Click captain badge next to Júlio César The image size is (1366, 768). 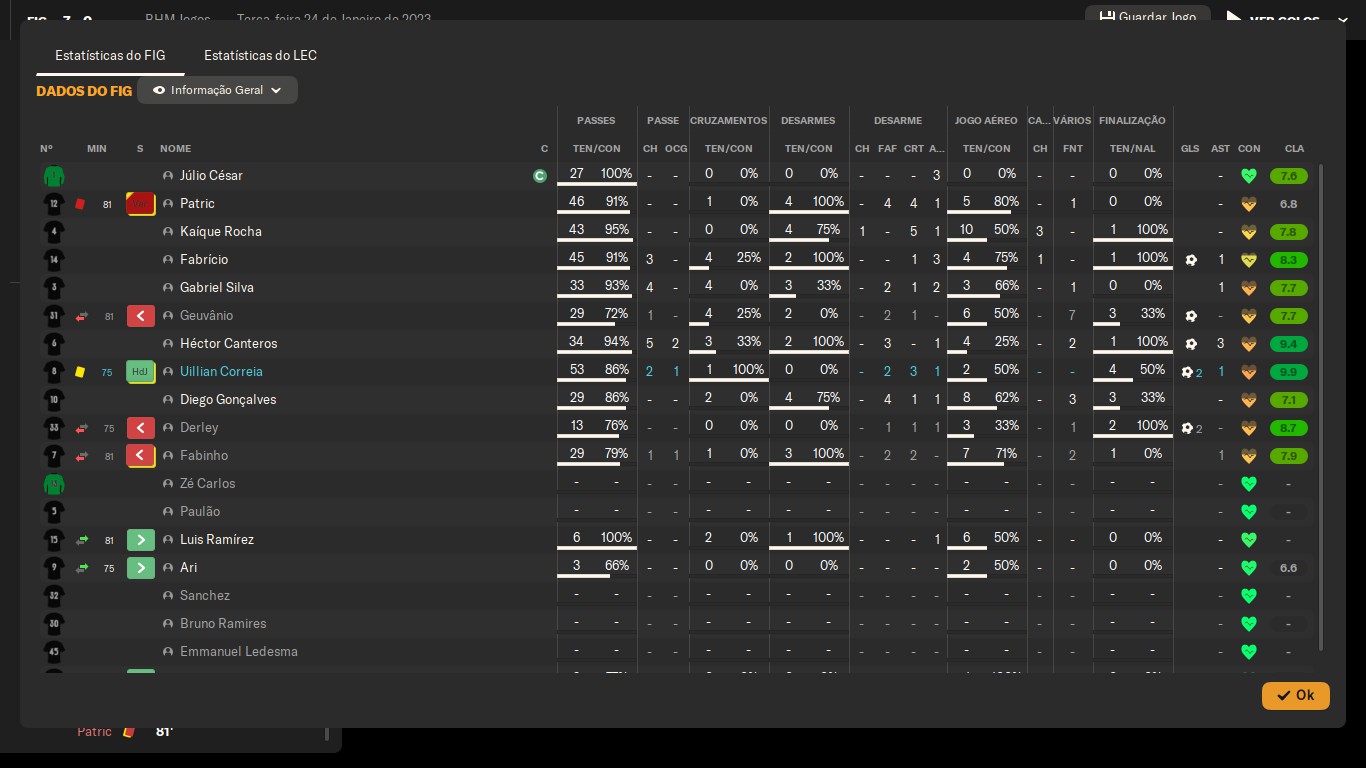tap(540, 176)
